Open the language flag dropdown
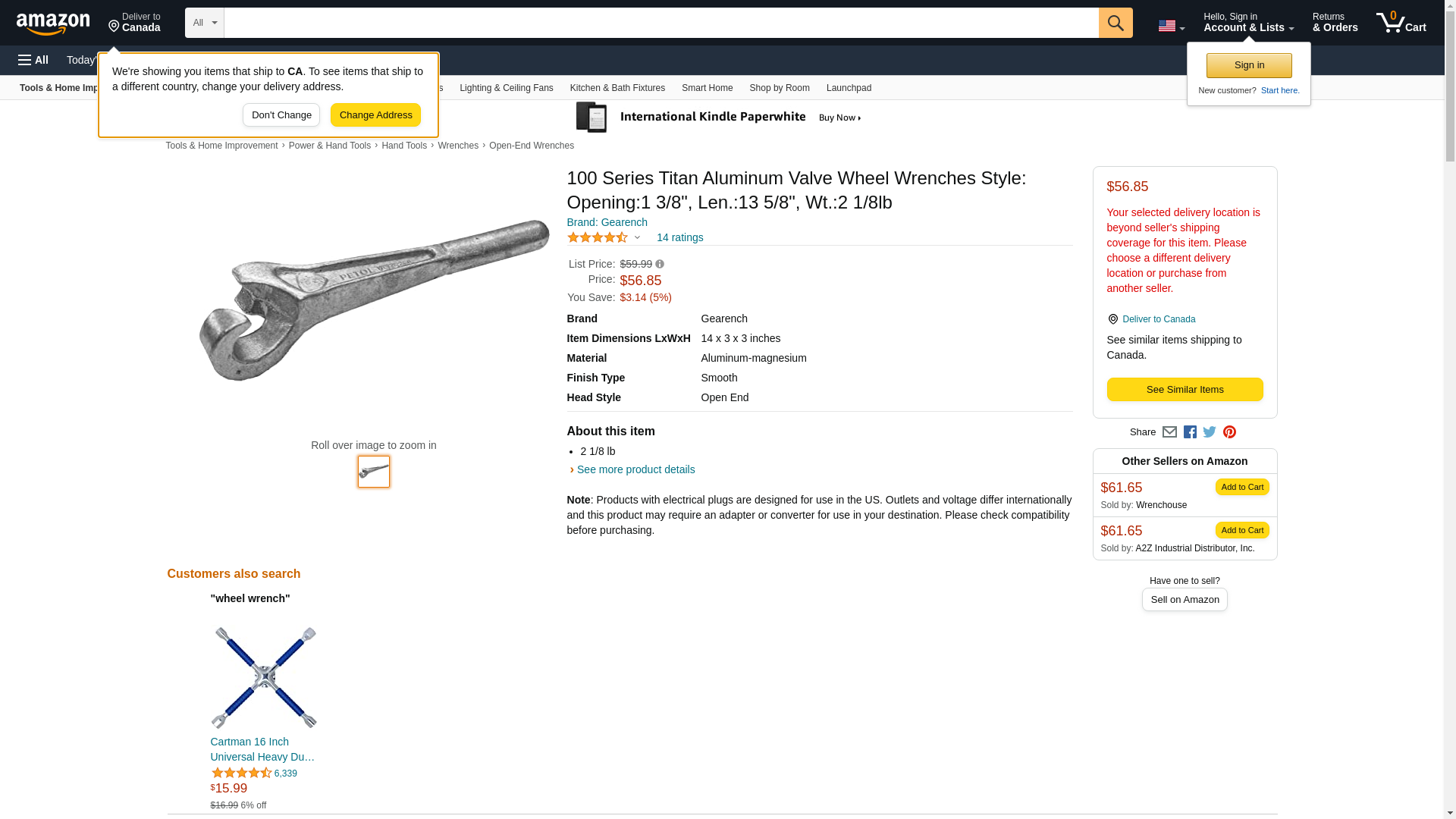This screenshot has height=819, width=1456. click(x=1171, y=26)
